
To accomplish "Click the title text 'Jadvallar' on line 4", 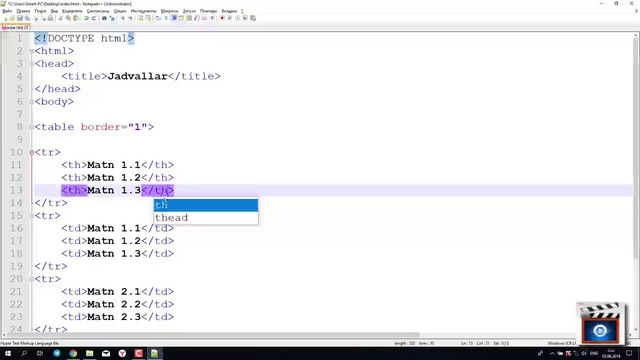I will tap(138, 76).
